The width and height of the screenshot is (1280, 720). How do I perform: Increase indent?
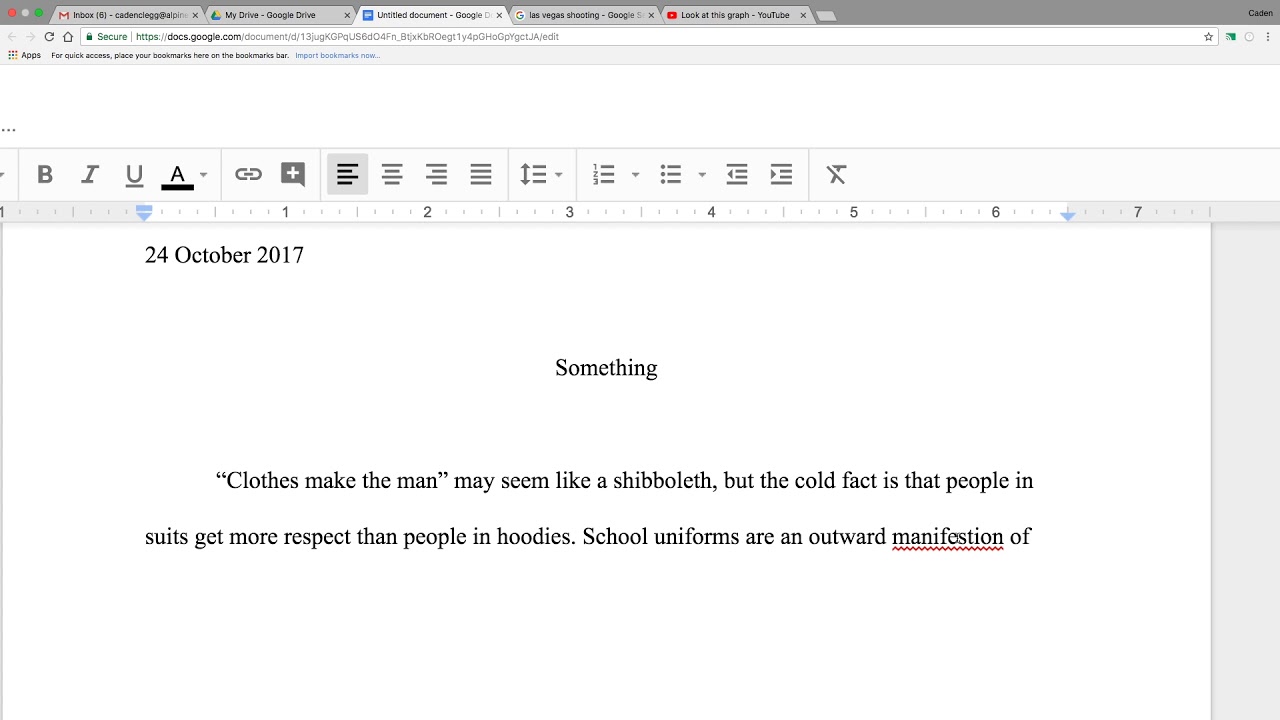pyautogui.click(x=781, y=175)
